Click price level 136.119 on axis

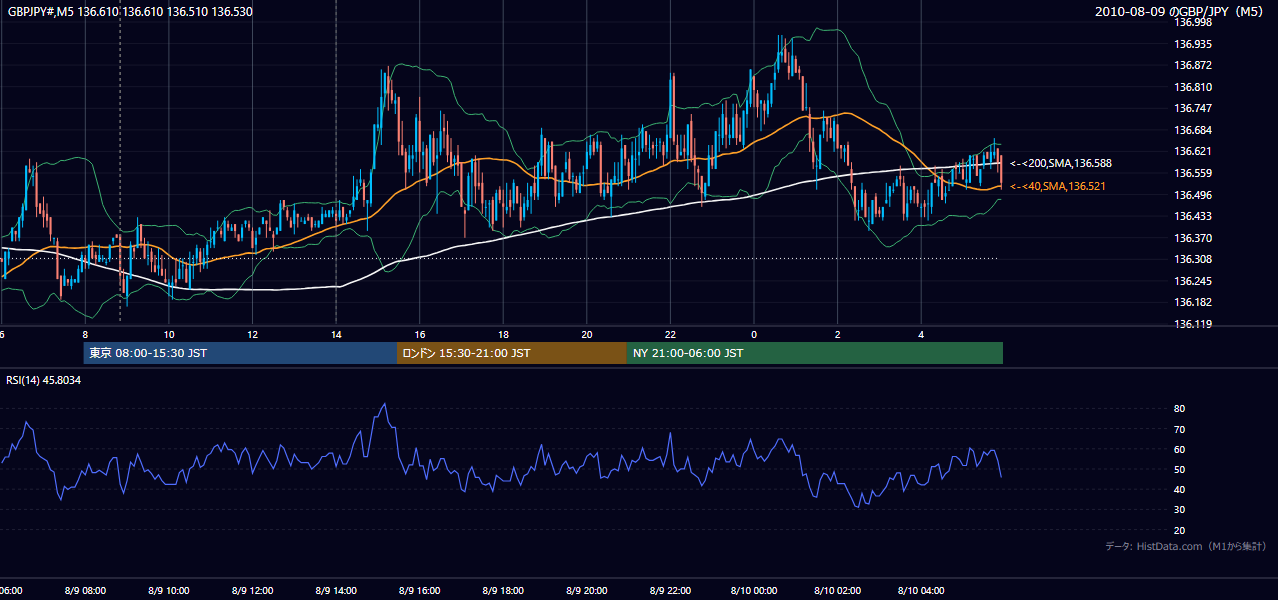pos(1193,324)
